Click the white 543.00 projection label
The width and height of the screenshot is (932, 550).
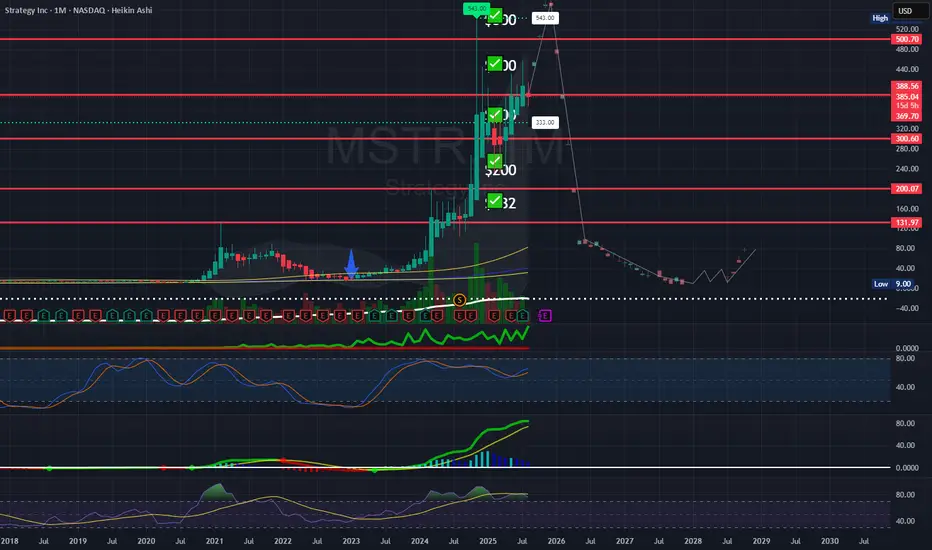(545, 18)
